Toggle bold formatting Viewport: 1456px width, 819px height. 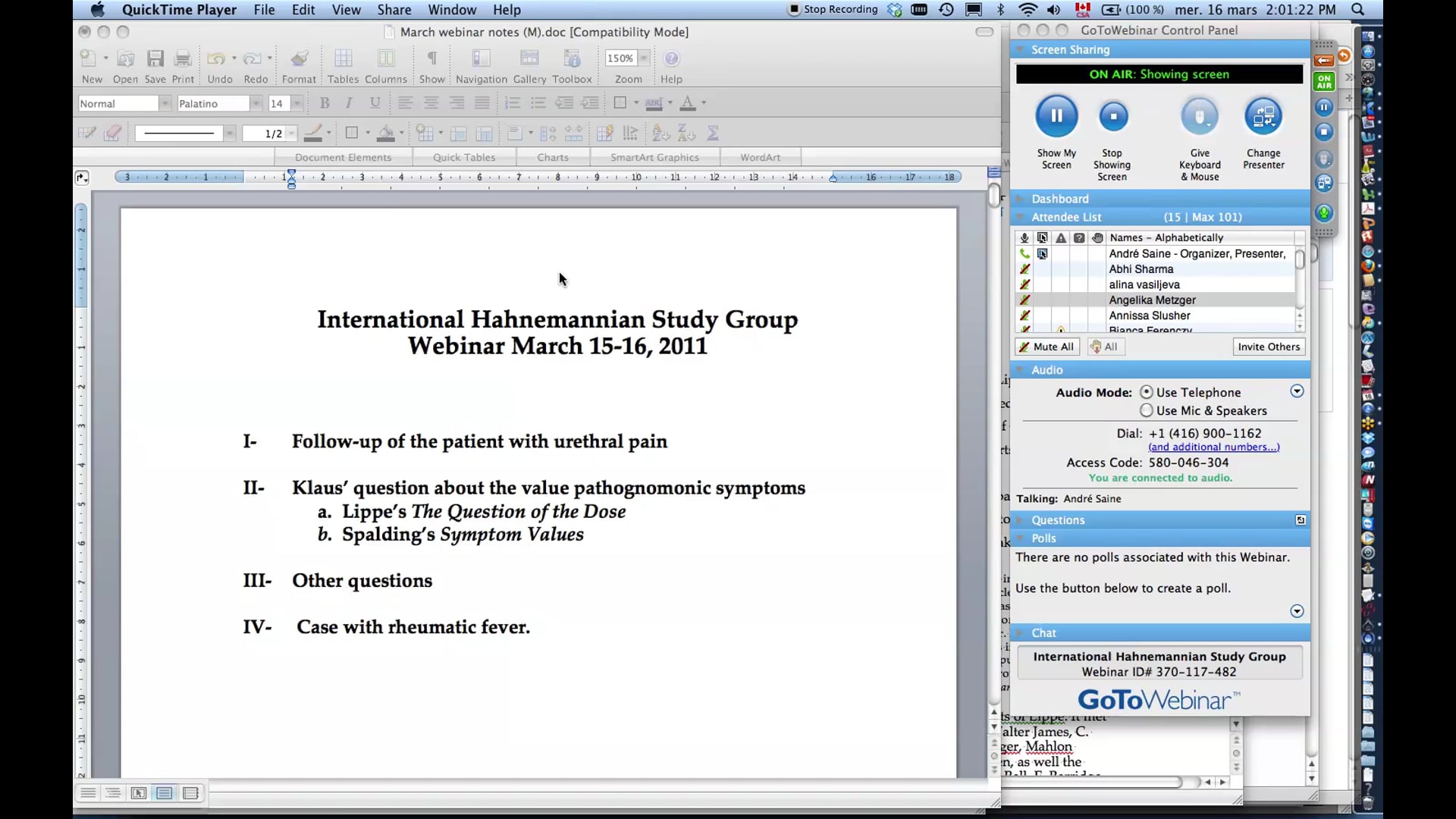[x=325, y=103]
